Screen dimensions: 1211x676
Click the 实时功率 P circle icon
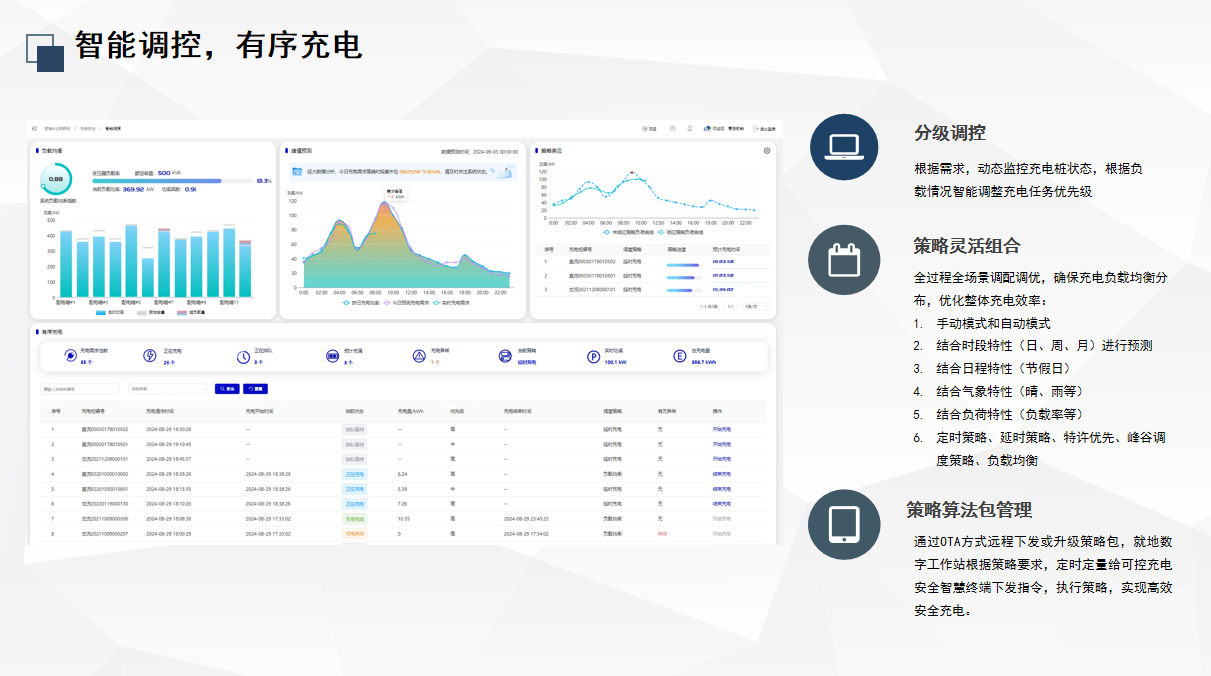click(x=593, y=357)
